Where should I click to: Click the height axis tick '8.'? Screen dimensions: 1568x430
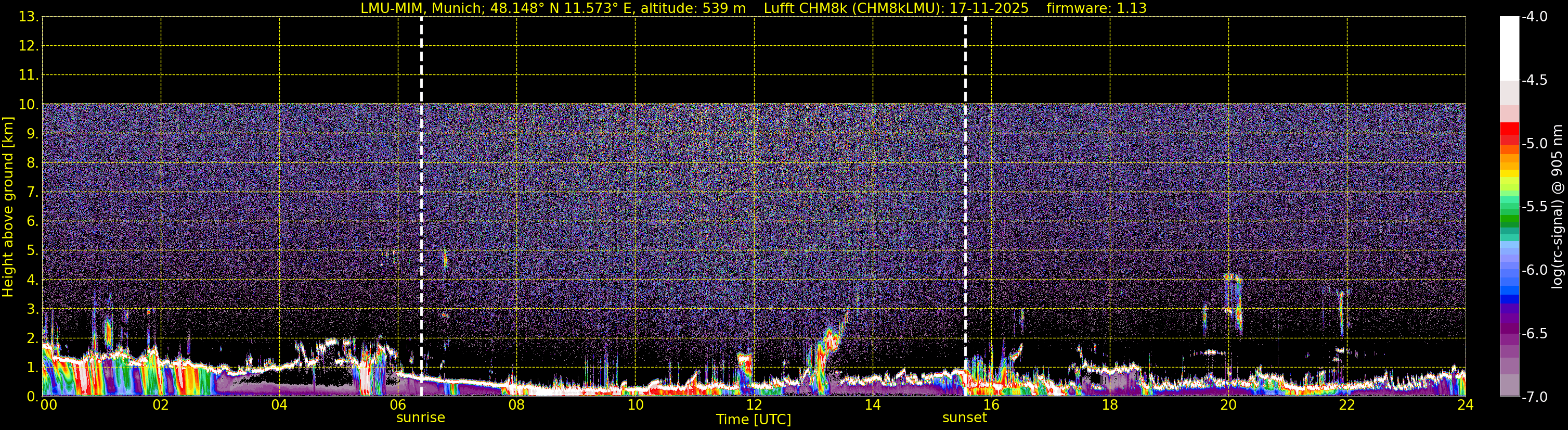[32, 162]
